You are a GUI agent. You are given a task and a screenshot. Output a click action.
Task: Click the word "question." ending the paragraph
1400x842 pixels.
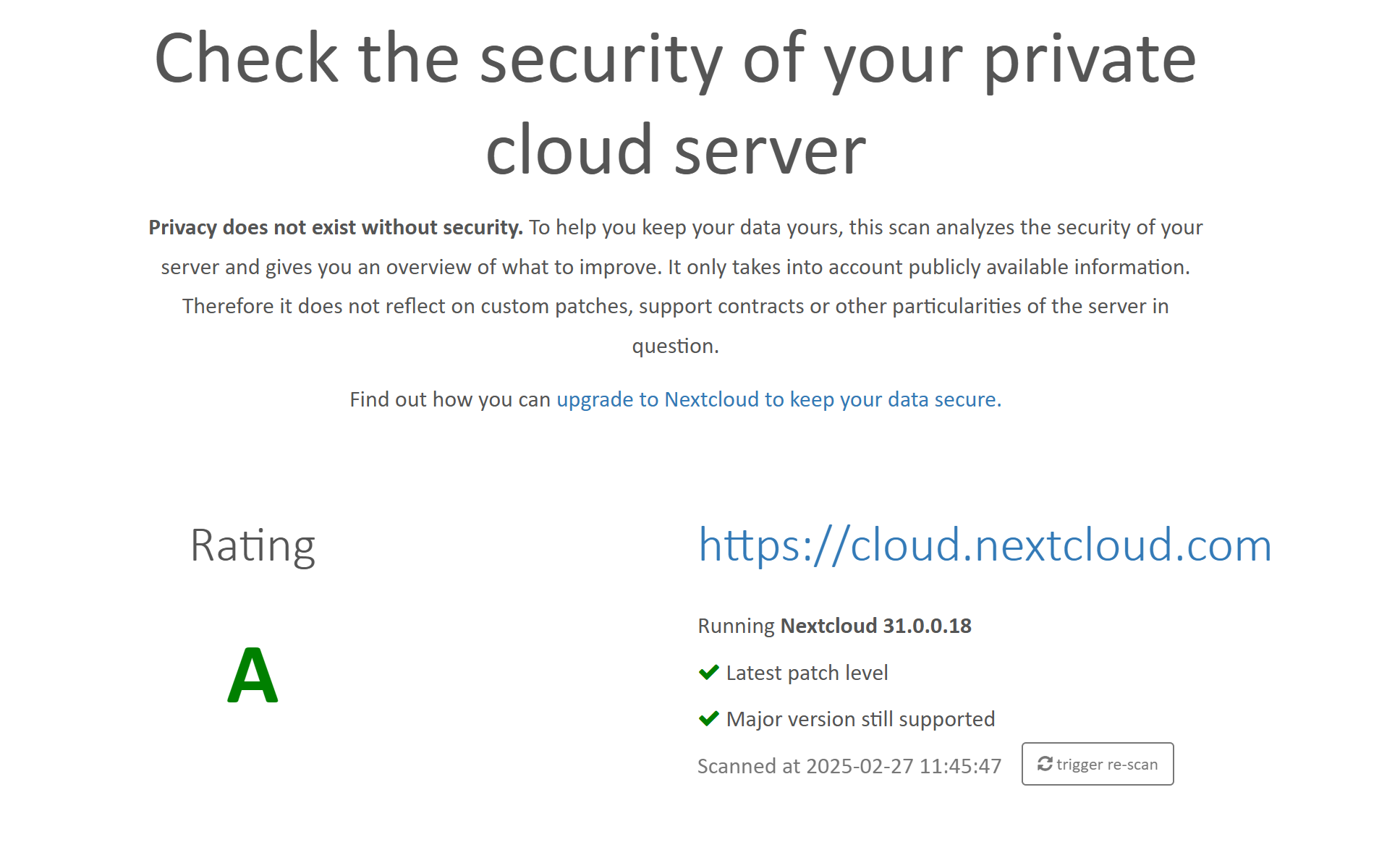pos(675,346)
